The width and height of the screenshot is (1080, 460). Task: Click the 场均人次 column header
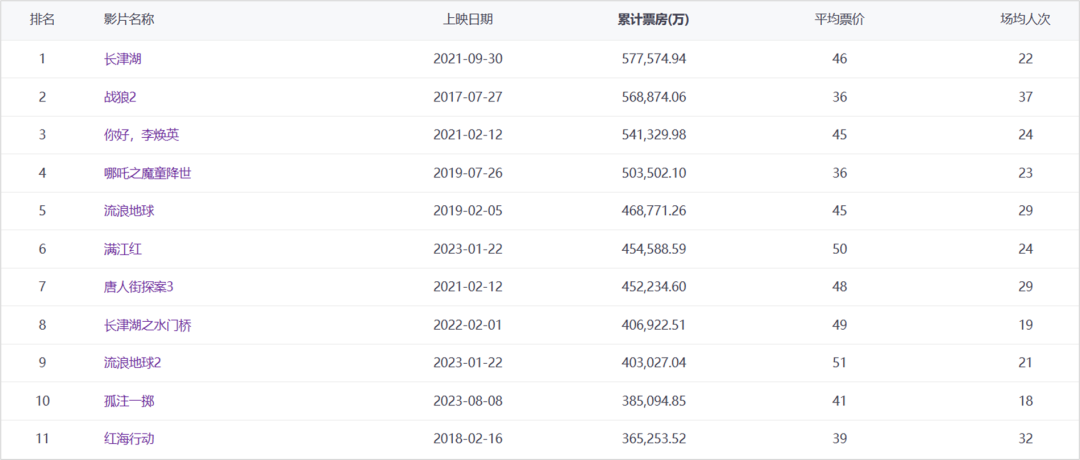(1025, 20)
